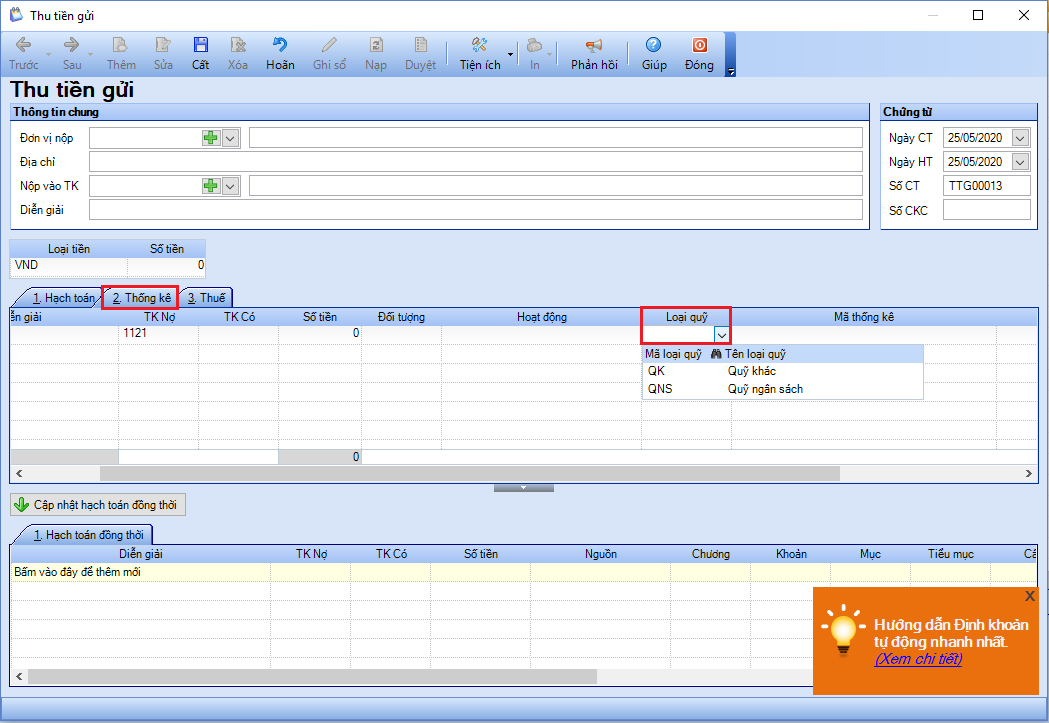Viewport: 1049px width, 723px height.
Task: Open Giúp help icon
Action: (x=654, y=46)
